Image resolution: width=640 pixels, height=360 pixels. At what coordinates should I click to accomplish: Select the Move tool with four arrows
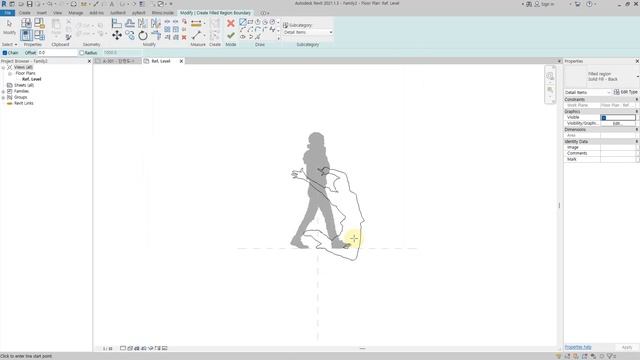[x=117, y=36]
